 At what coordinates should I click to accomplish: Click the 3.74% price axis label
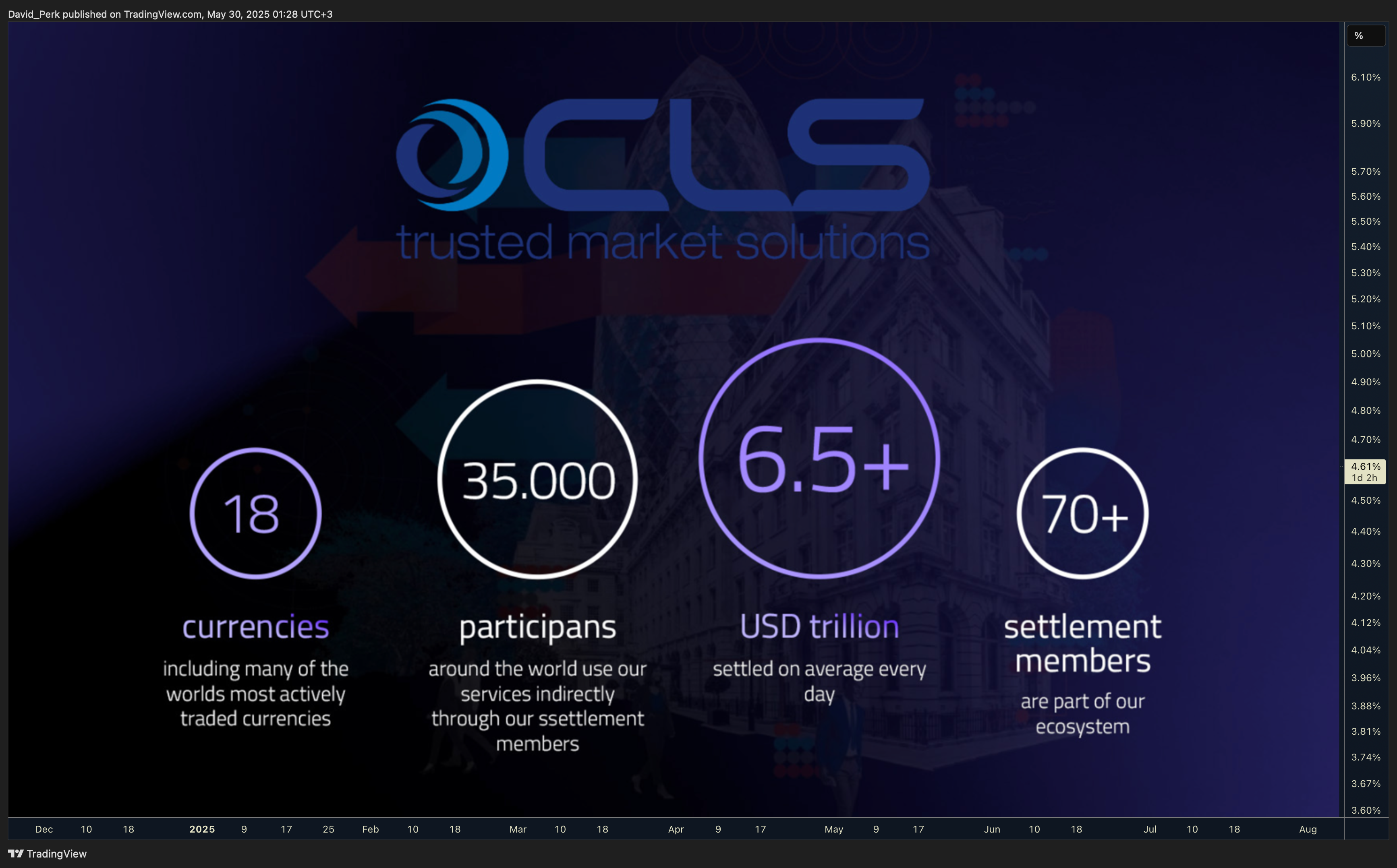click(1366, 756)
